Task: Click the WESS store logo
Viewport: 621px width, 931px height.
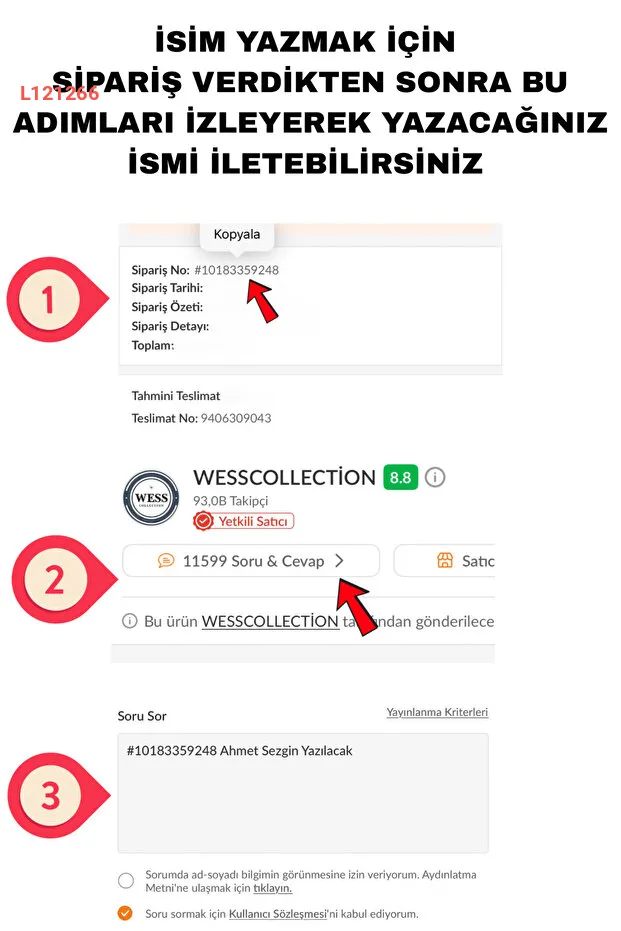Action: (151, 498)
